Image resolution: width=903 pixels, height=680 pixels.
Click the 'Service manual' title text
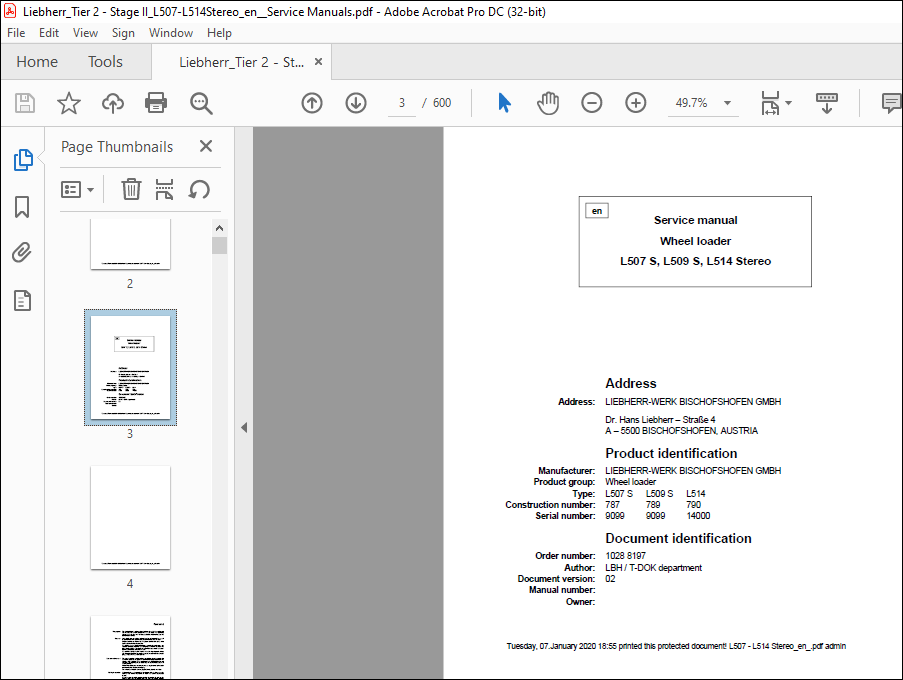coord(695,220)
